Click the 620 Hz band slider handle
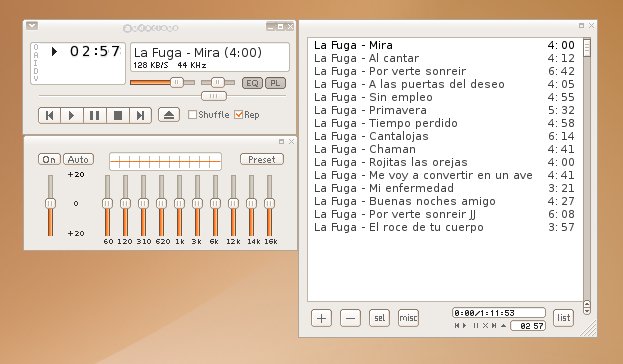 (161, 203)
